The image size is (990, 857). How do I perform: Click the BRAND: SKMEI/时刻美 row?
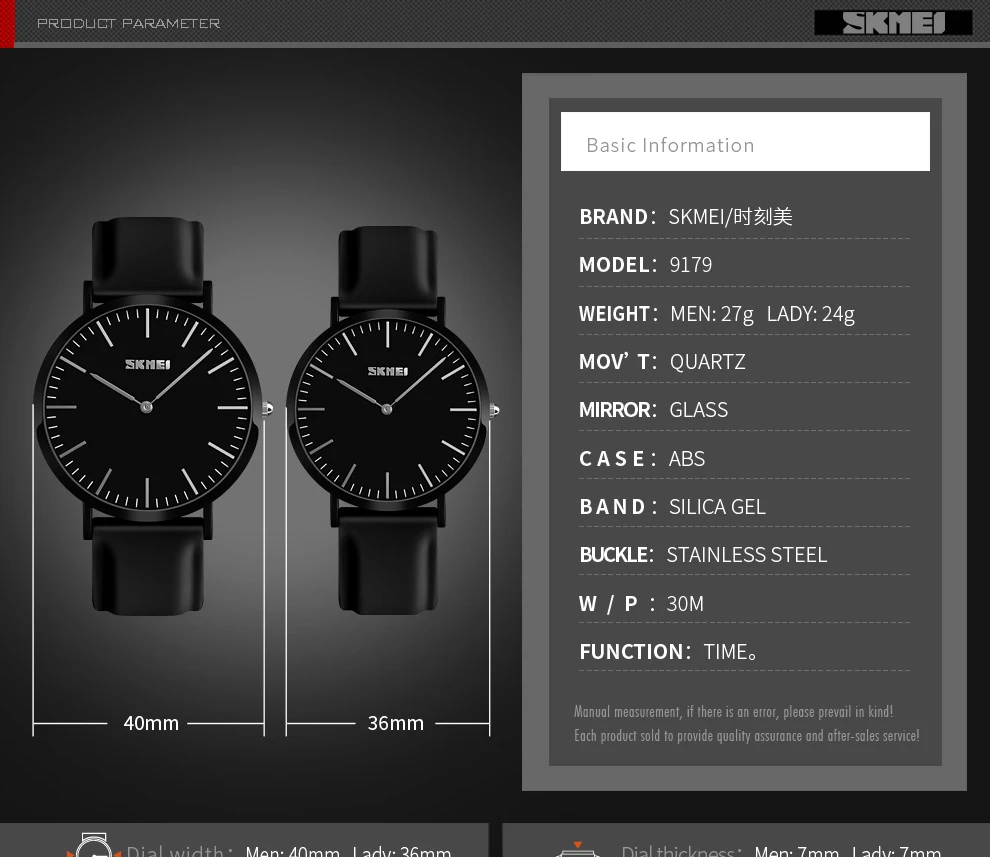[x=744, y=217]
